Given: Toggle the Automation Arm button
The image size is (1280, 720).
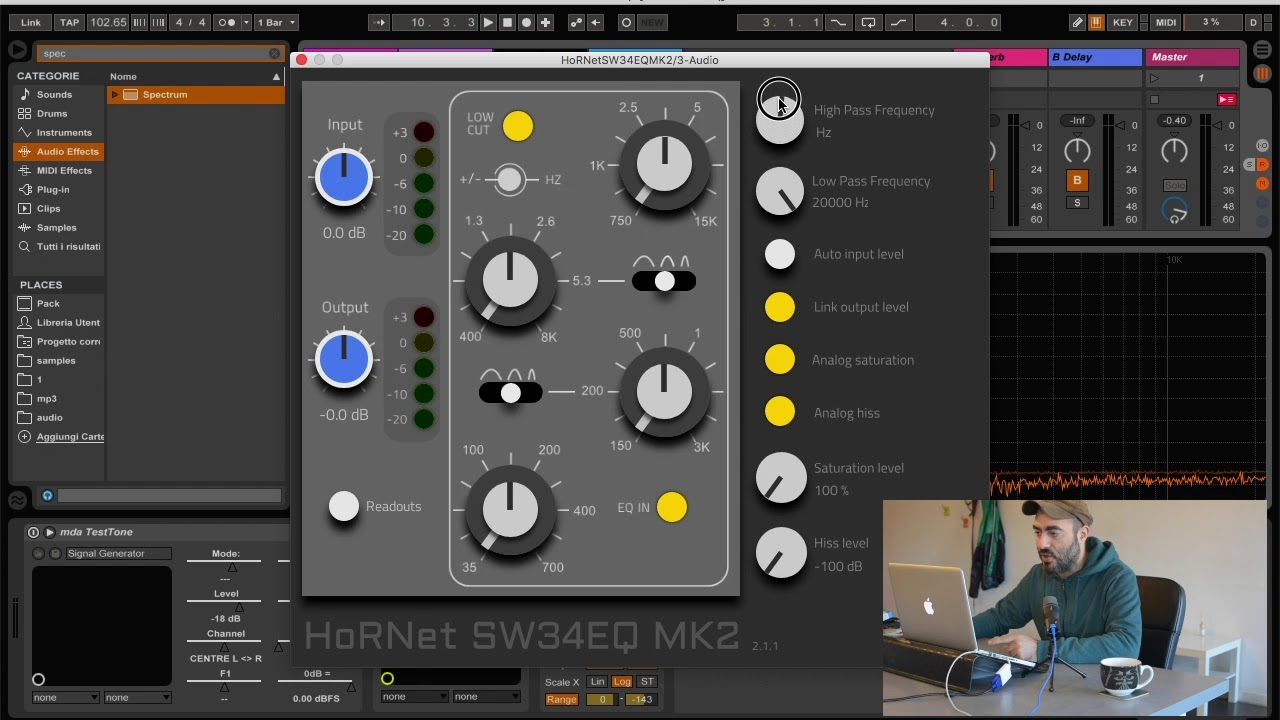Looking at the screenshot, I should click(x=576, y=22).
